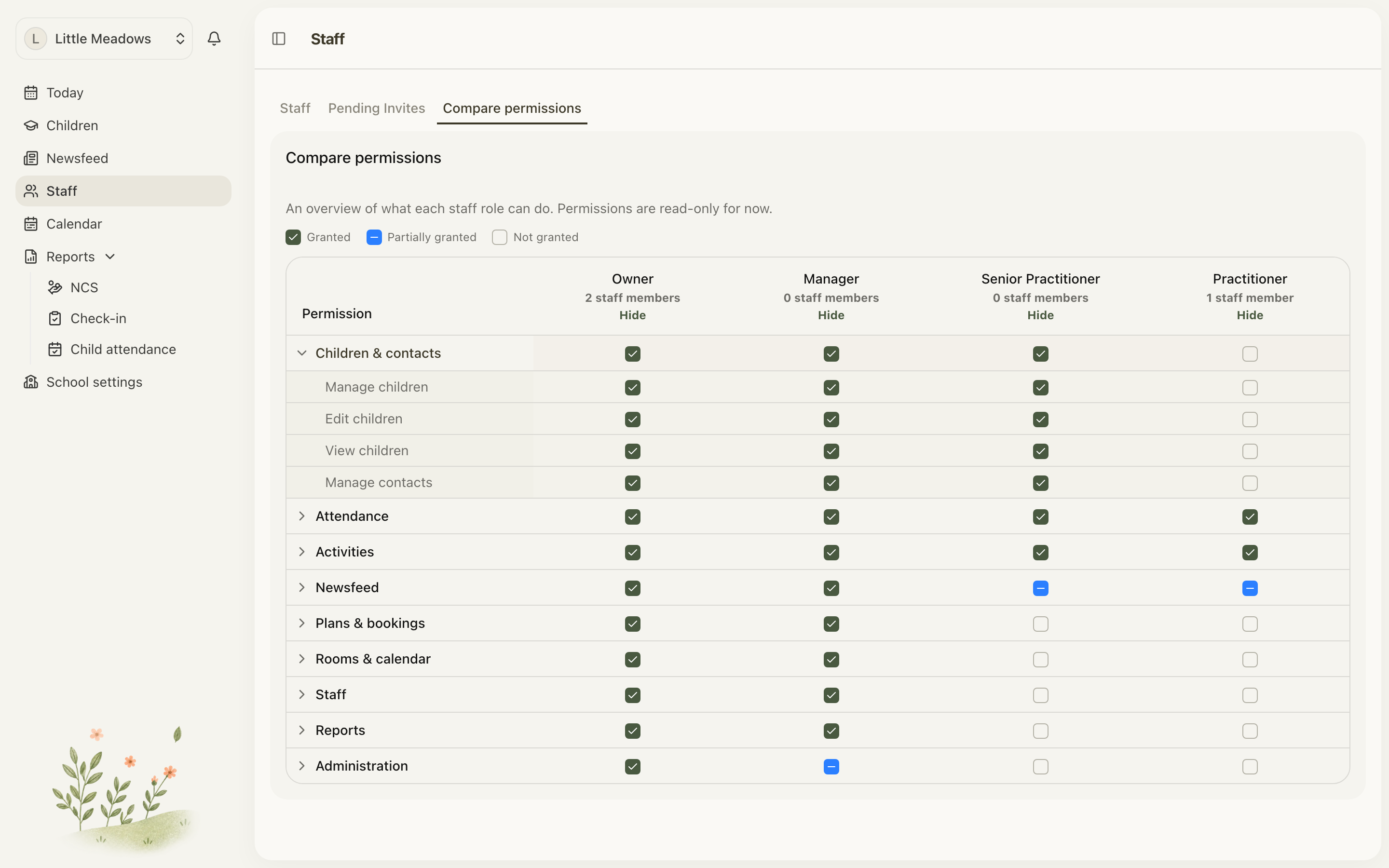Hide the Practitioner column
The width and height of the screenshot is (1389, 868).
point(1250,315)
